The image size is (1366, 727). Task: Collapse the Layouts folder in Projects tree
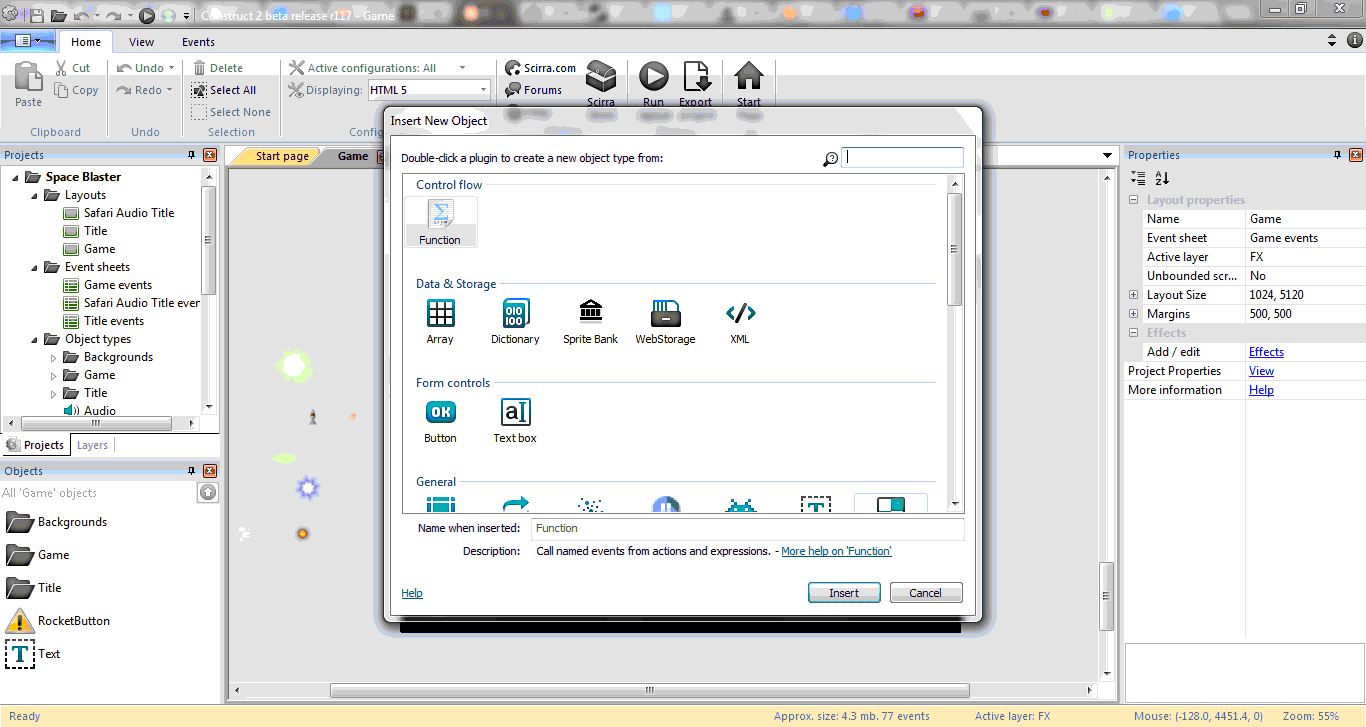[x=35, y=195]
